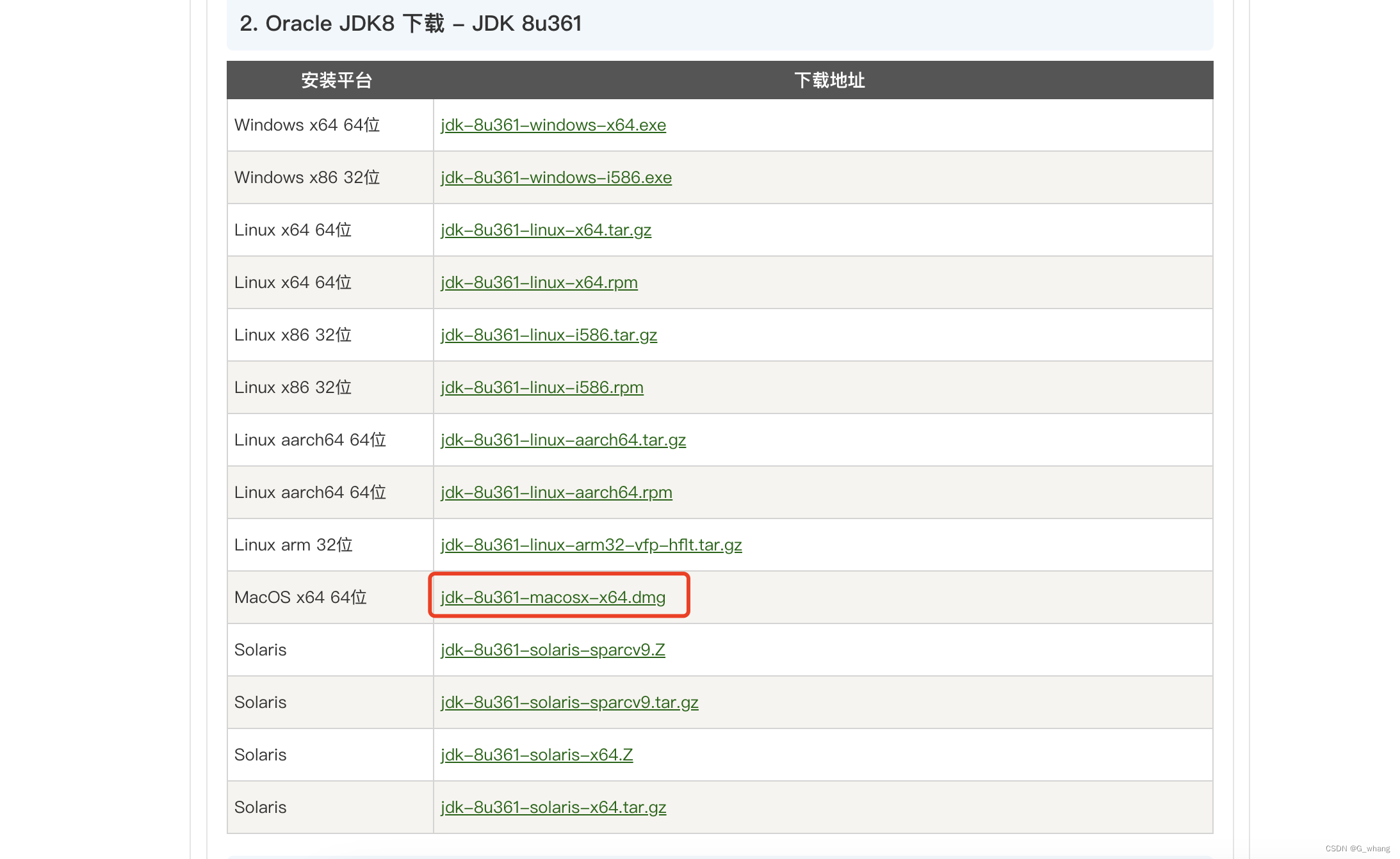The width and height of the screenshot is (1400, 859).
Task: Open the jdk-8u361-linux-x64.tar.gz link
Action: pyautogui.click(x=545, y=230)
